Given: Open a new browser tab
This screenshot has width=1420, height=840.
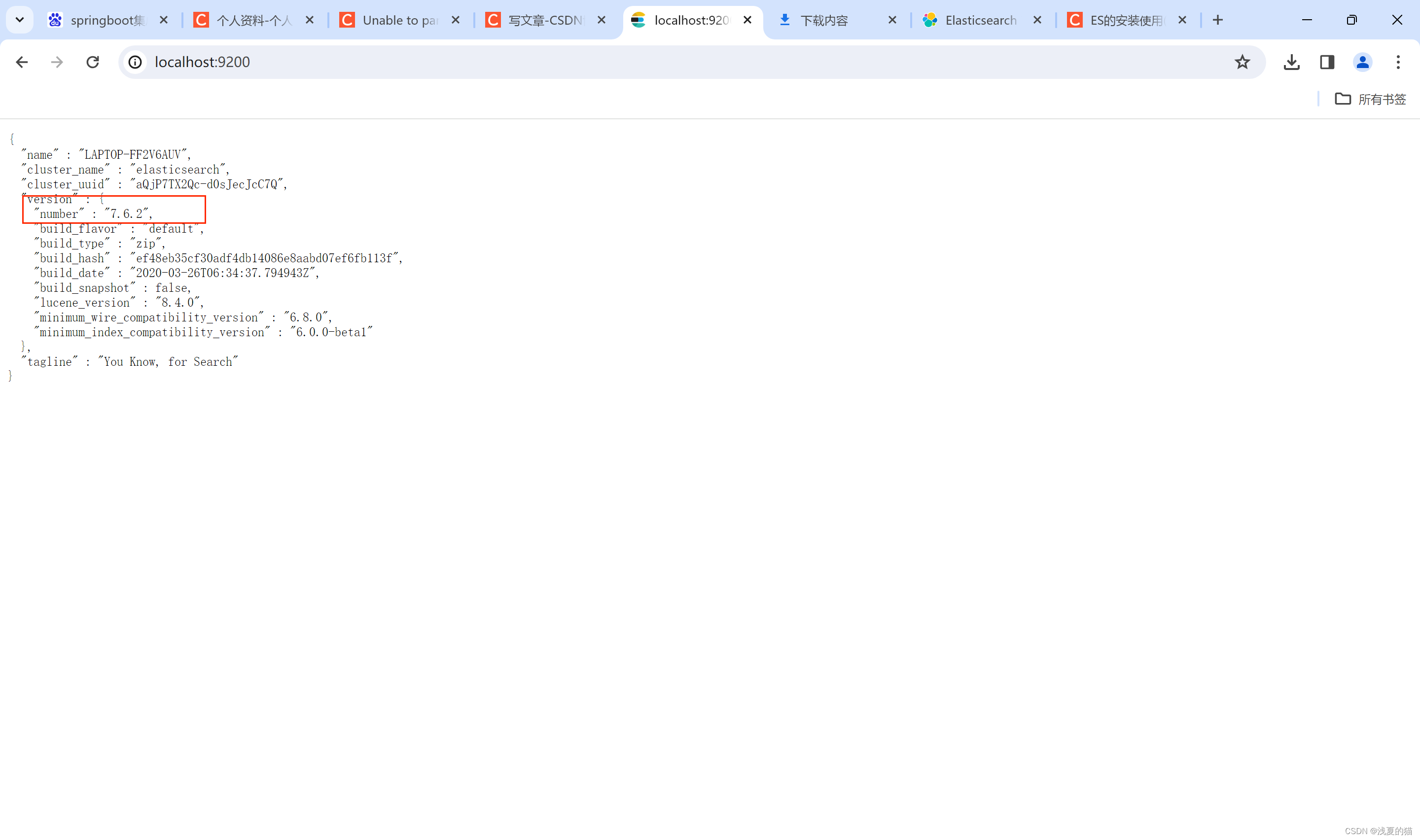Looking at the screenshot, I should (x=1218, y=20).
